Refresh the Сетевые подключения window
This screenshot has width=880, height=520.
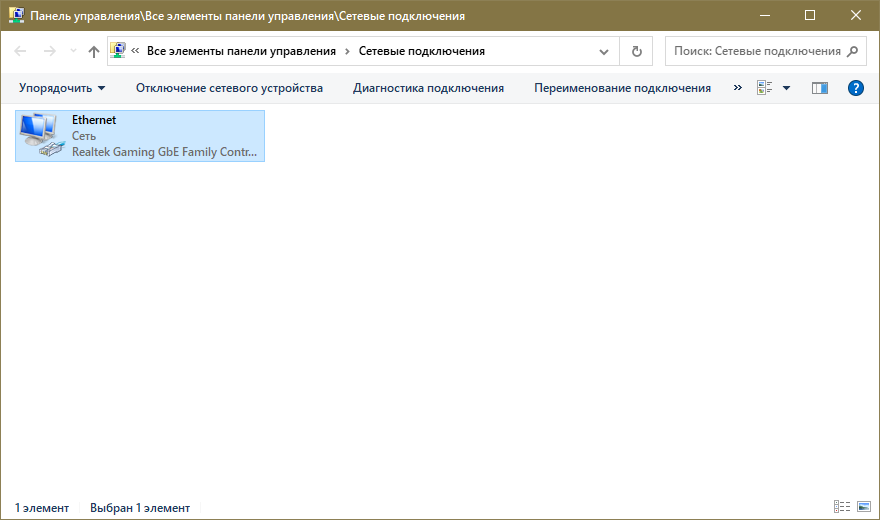pyautogui.click(x=636, y=51)
